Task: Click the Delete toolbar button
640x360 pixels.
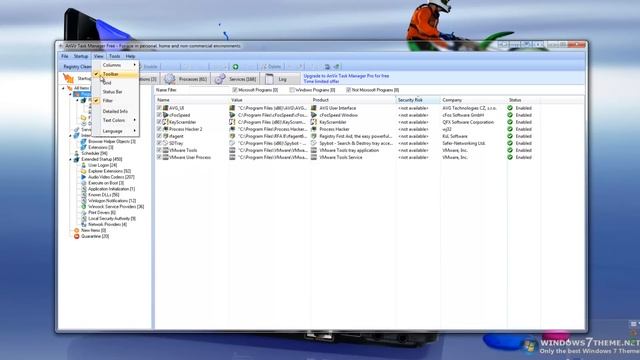Action: (x=271, y=67)
